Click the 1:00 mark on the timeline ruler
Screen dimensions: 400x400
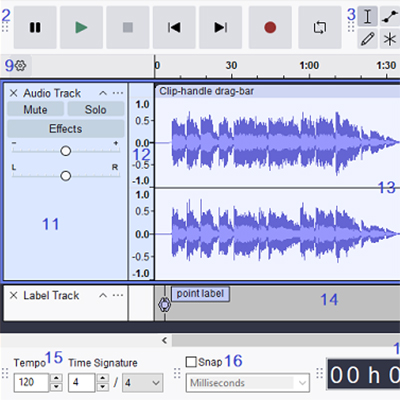(309, 65)
